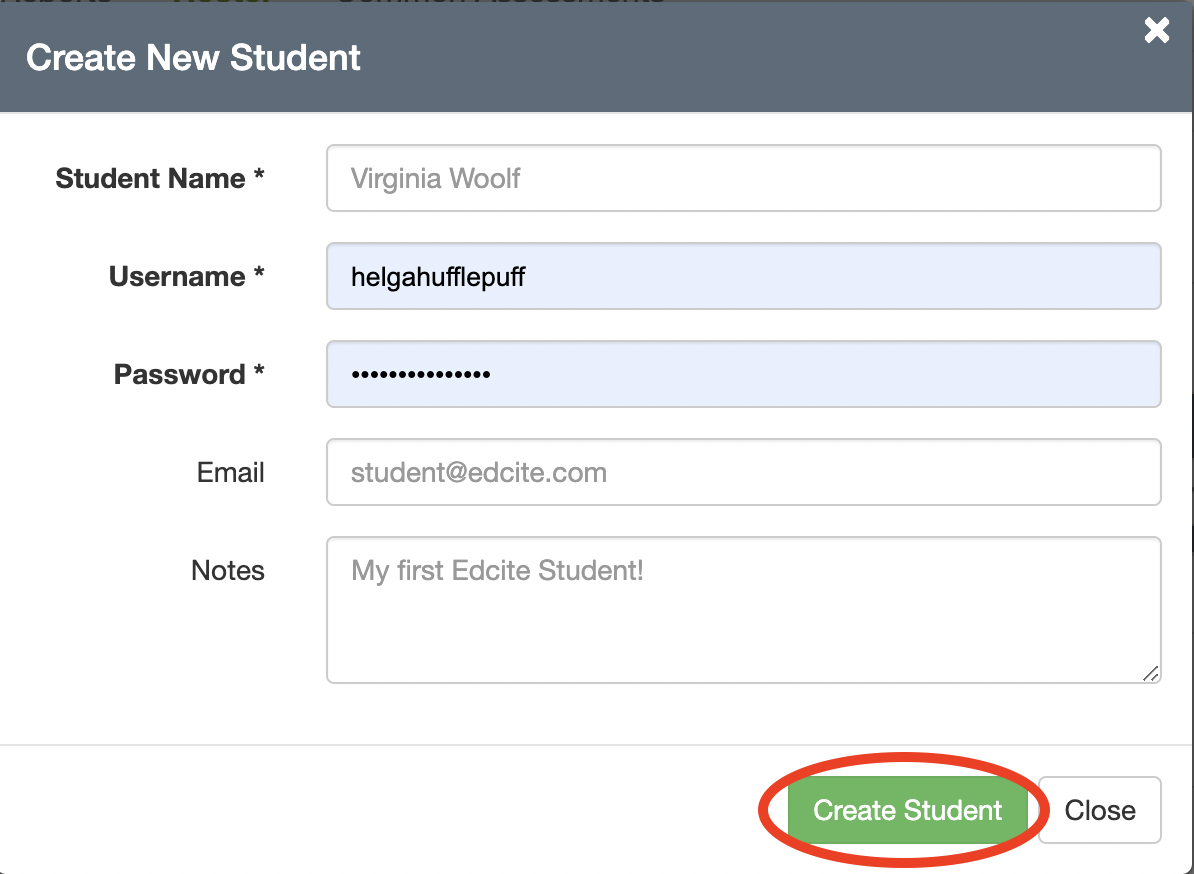Click inside the Notes text area
The width and height of the screenshot is (1194, 874).
click(x=743, y=610)
